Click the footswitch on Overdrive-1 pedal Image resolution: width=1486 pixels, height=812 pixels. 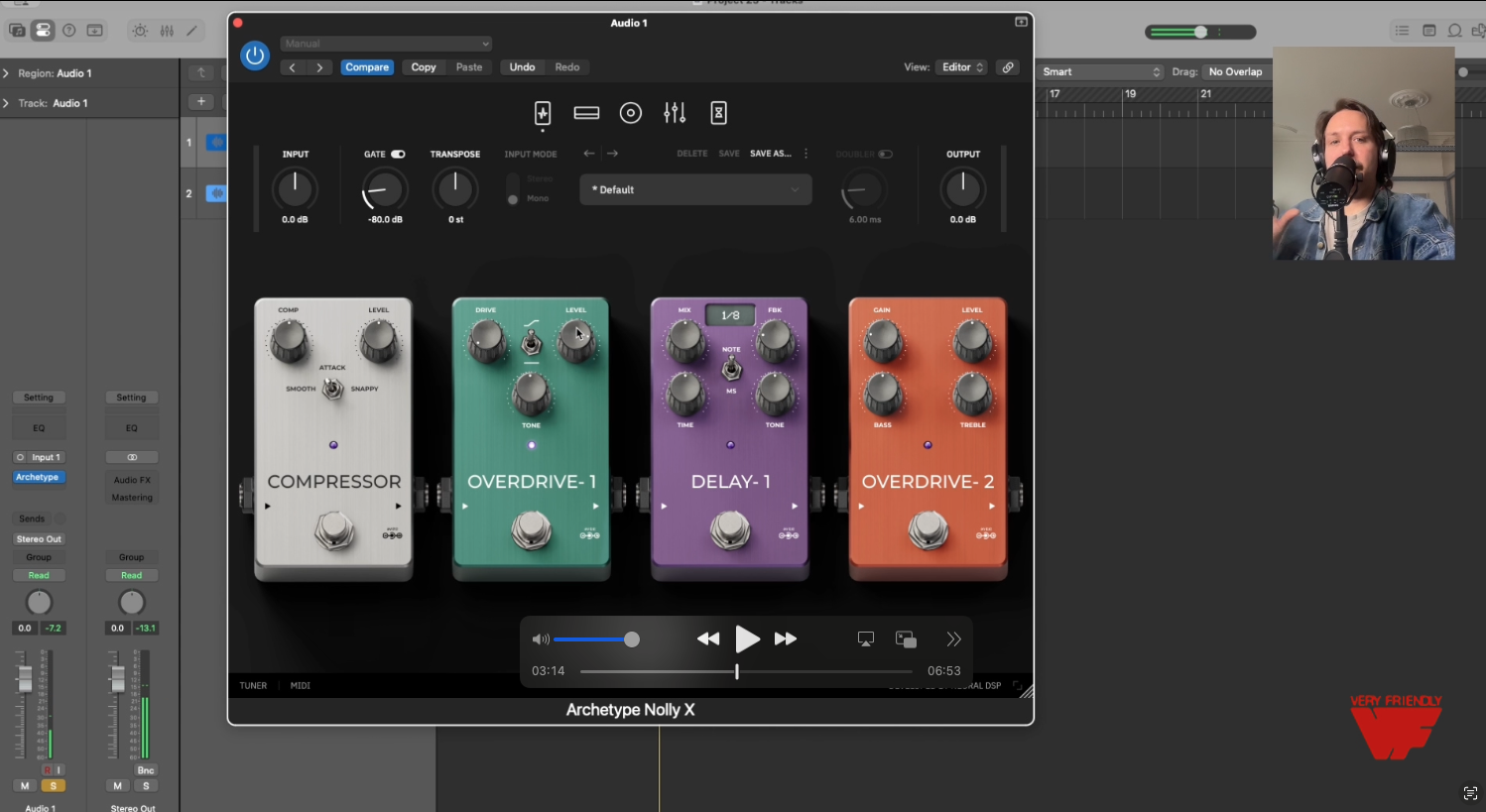tap(532, 531)
